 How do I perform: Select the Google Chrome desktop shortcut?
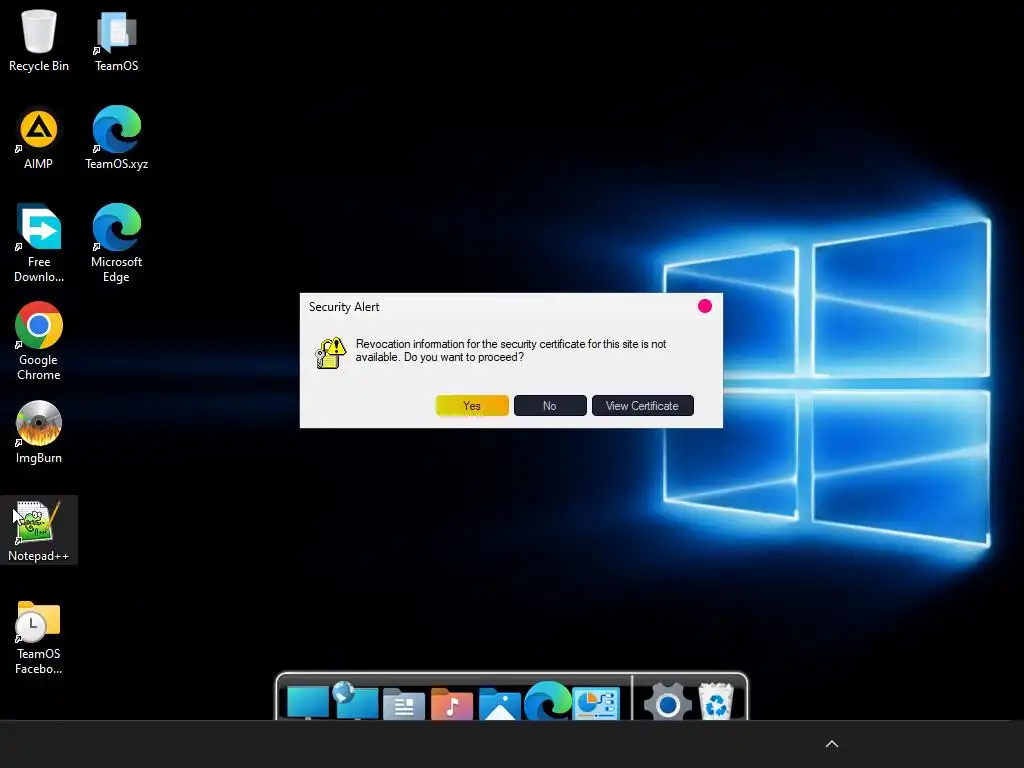point(39,342)
